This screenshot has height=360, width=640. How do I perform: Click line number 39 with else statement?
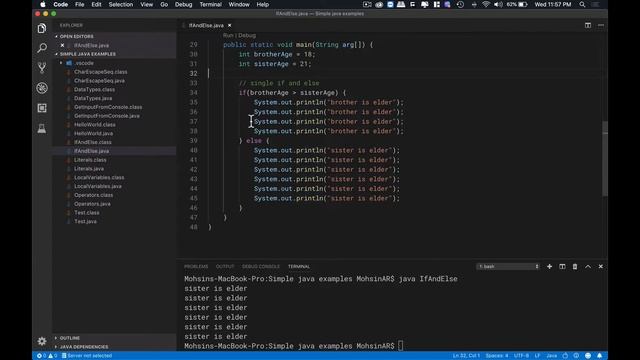click(193, 141)
